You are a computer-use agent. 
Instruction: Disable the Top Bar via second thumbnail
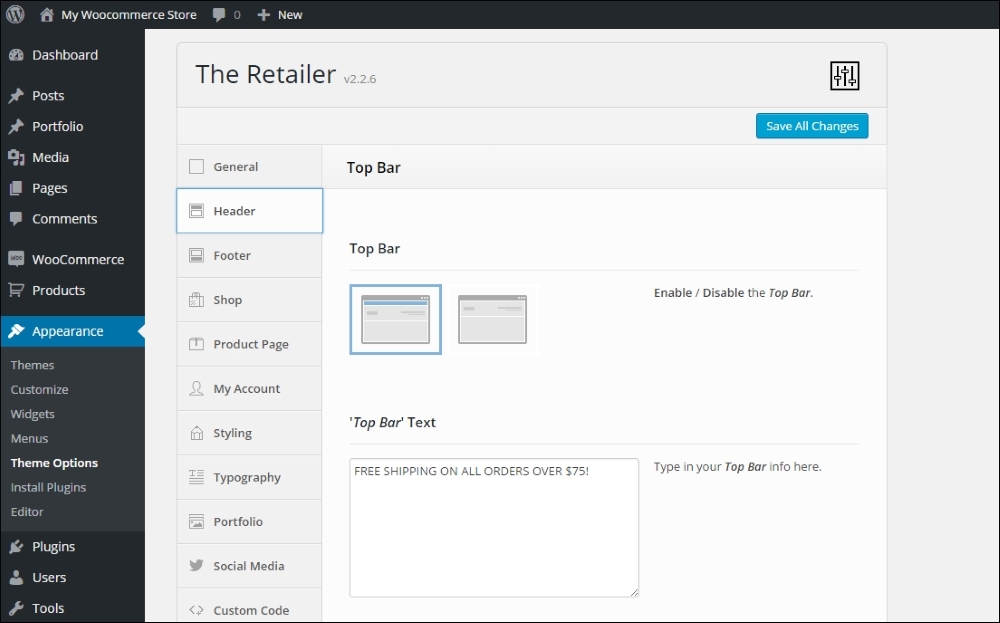(492, 318)
